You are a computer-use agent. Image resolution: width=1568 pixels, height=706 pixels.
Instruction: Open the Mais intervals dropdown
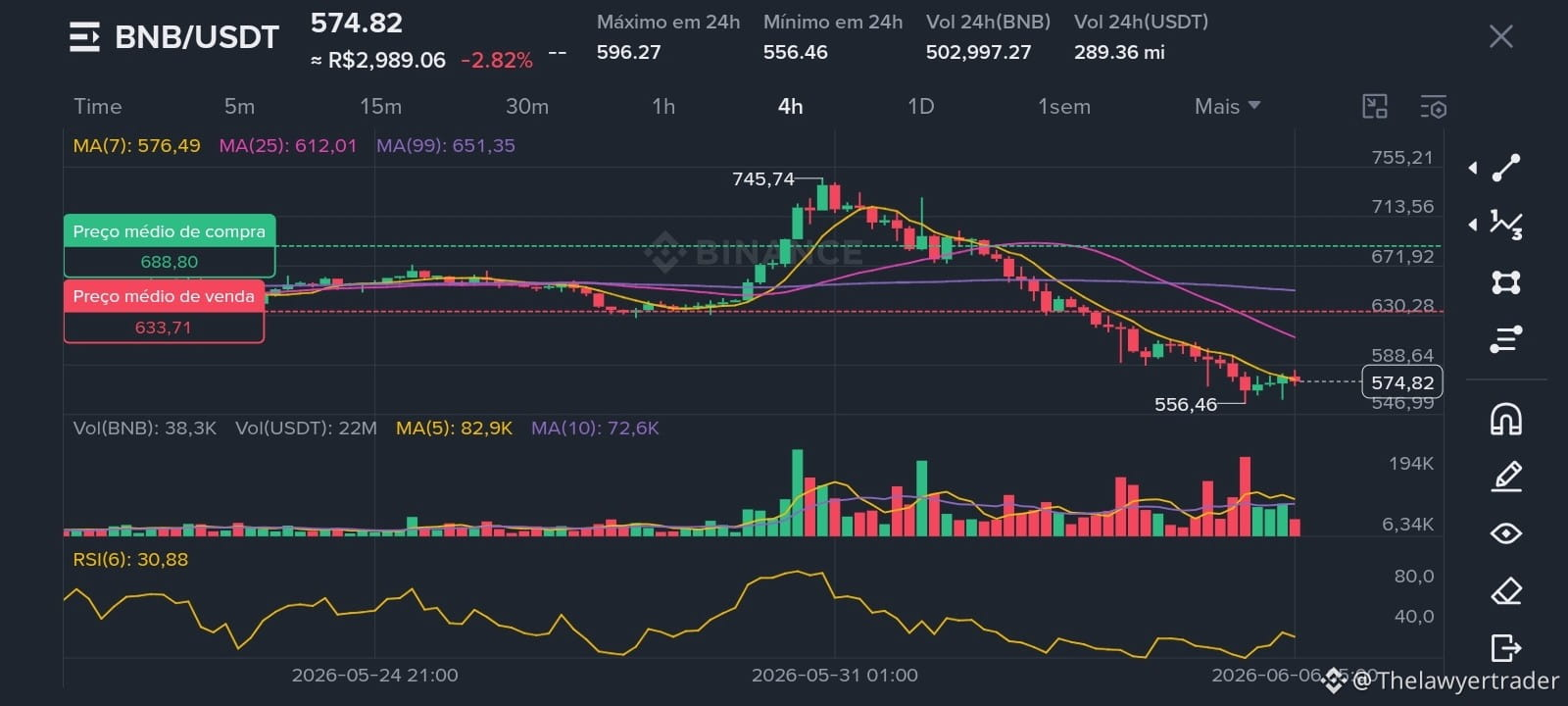click(x=1227, y=106)
